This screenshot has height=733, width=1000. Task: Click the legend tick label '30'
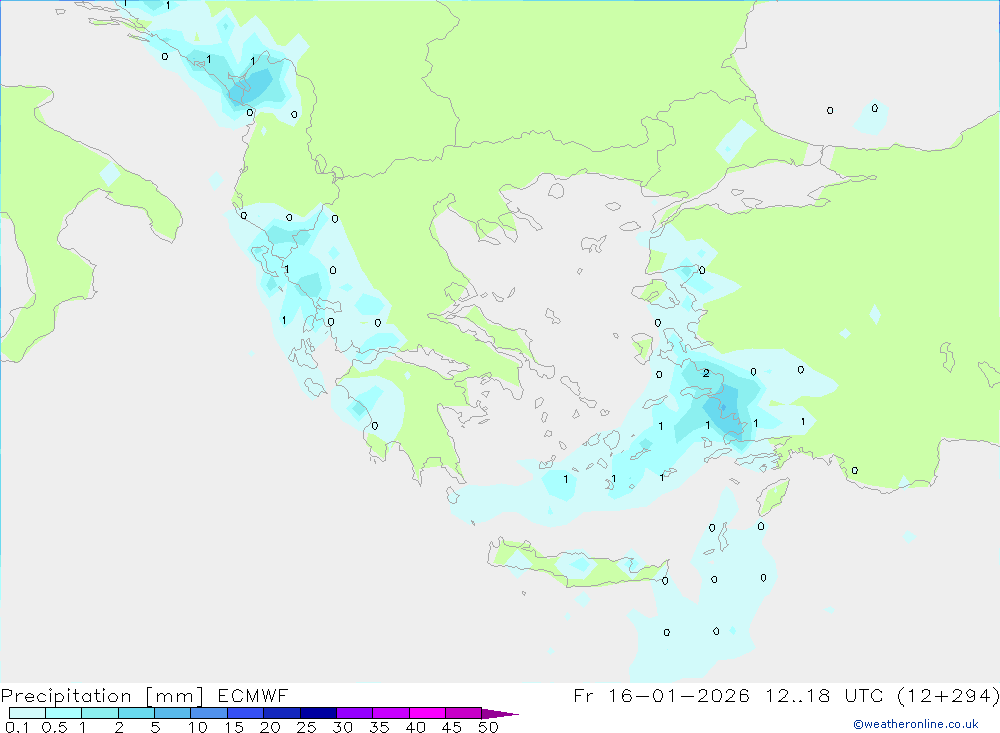coord(343,727)
